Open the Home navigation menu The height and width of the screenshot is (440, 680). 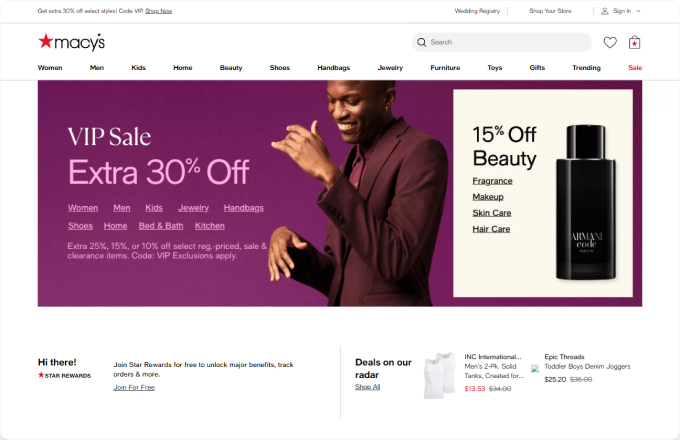[x=183, y=68]
